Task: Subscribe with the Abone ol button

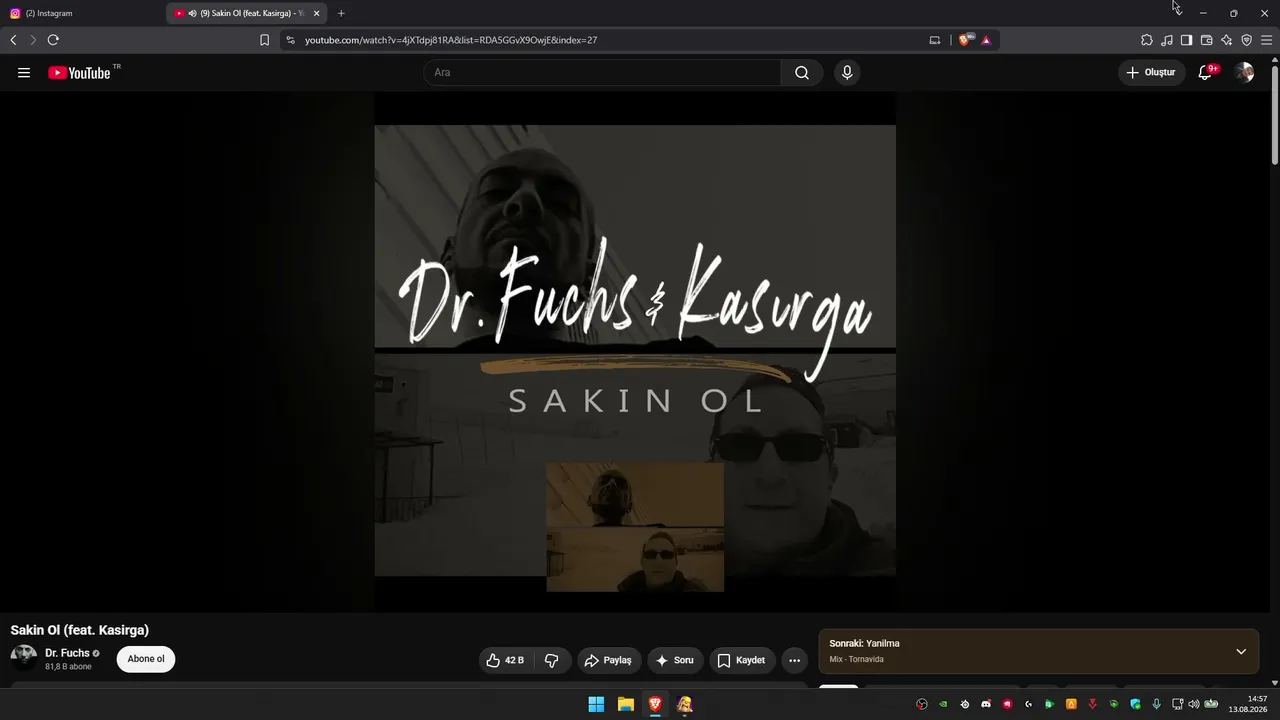Action: click(x=146, y=659)
